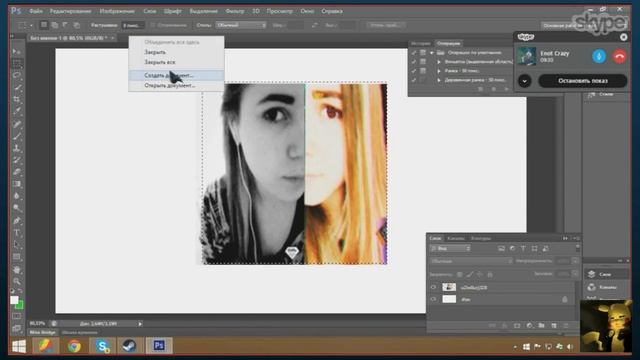The width and height of the screenshot is (640, 360).
Task: Click the create new layer icon
Action: (553, 326)
